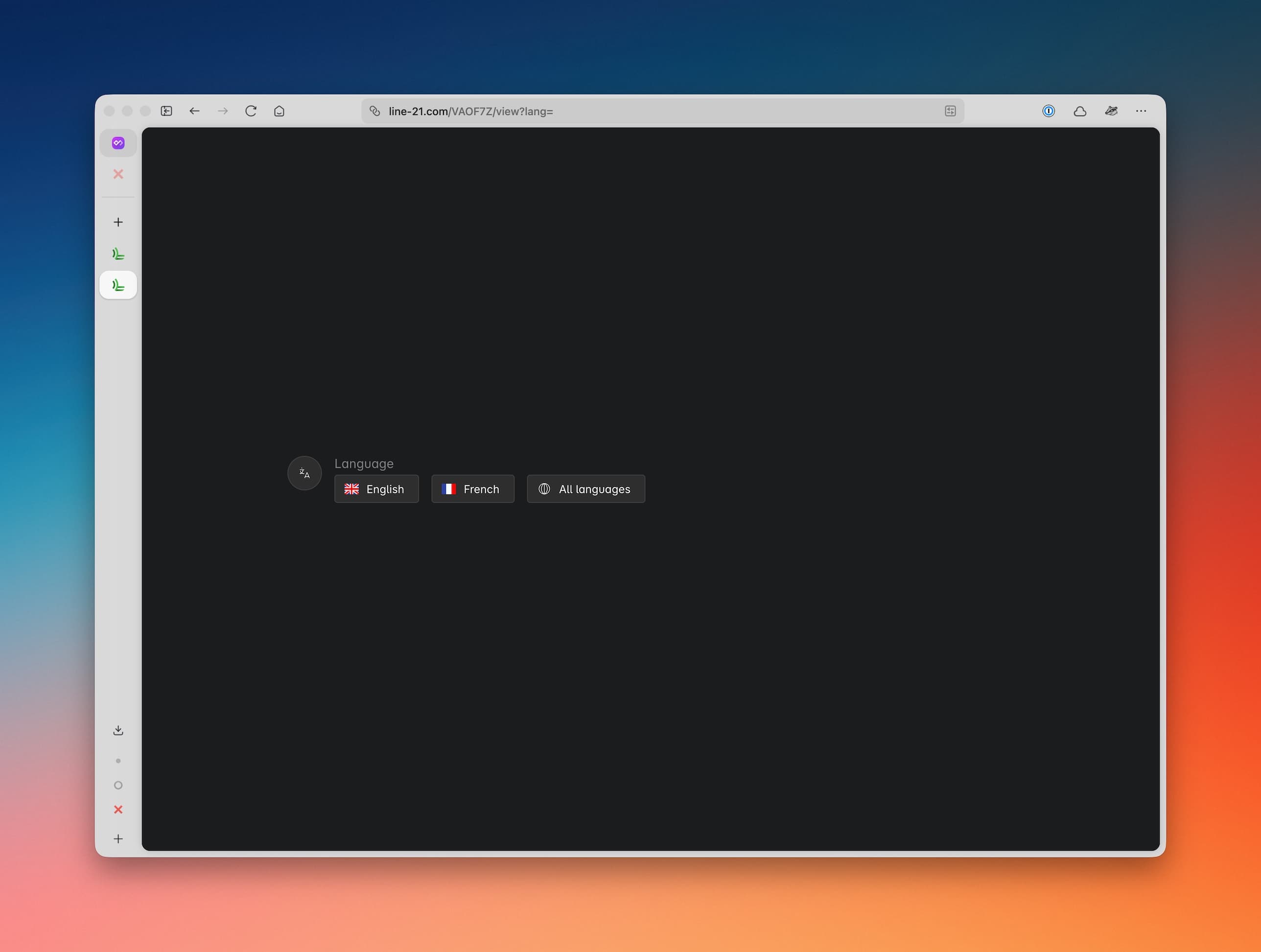Open the downloads icon in the sidebar

tap(118, 730)
